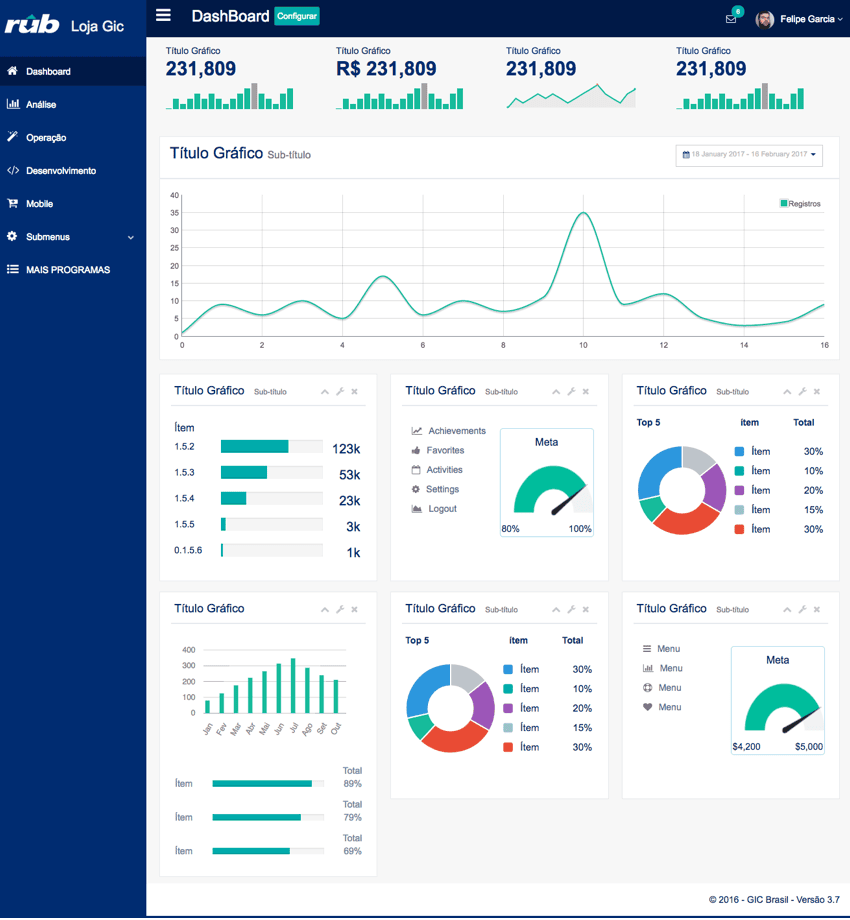This screenshot has width=850, height=920.
Task: Click the Mobile cart icon in the sidebar
Action: (x=12, y=204)
